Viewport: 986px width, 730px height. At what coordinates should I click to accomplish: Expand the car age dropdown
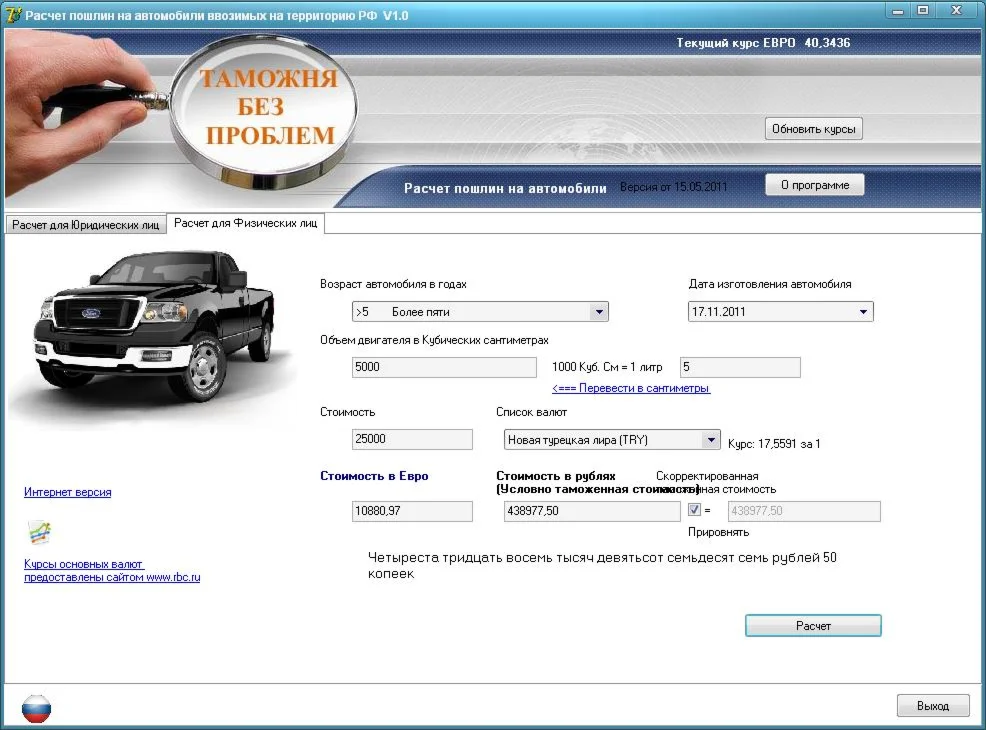click(599, 312)
